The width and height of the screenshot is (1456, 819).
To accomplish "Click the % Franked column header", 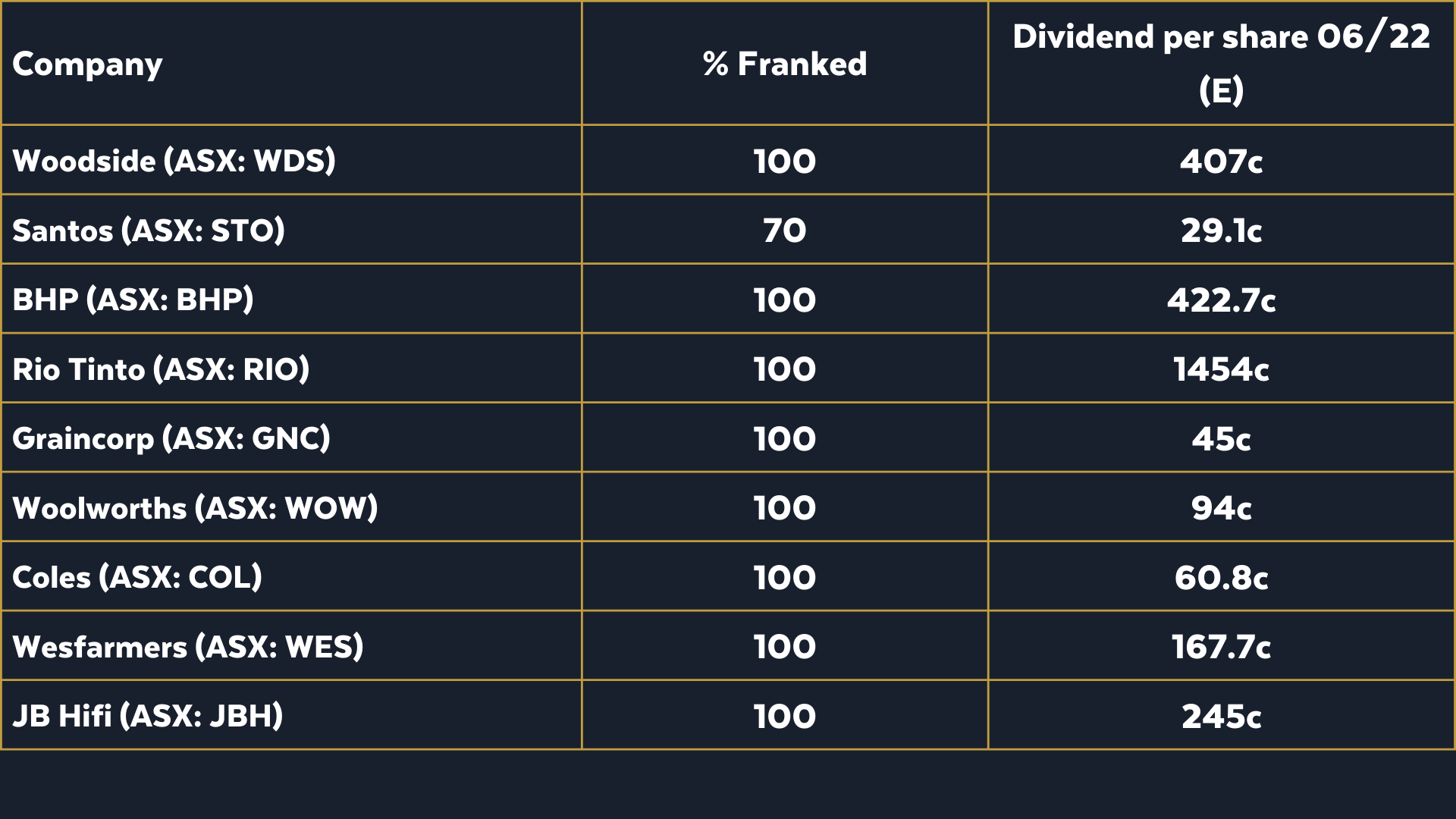I will pos(784,64).
